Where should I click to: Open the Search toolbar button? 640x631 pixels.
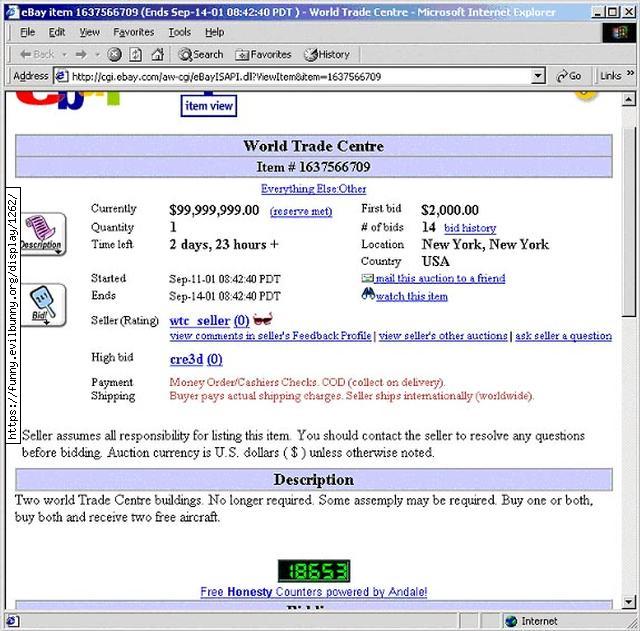pos(201,54)
